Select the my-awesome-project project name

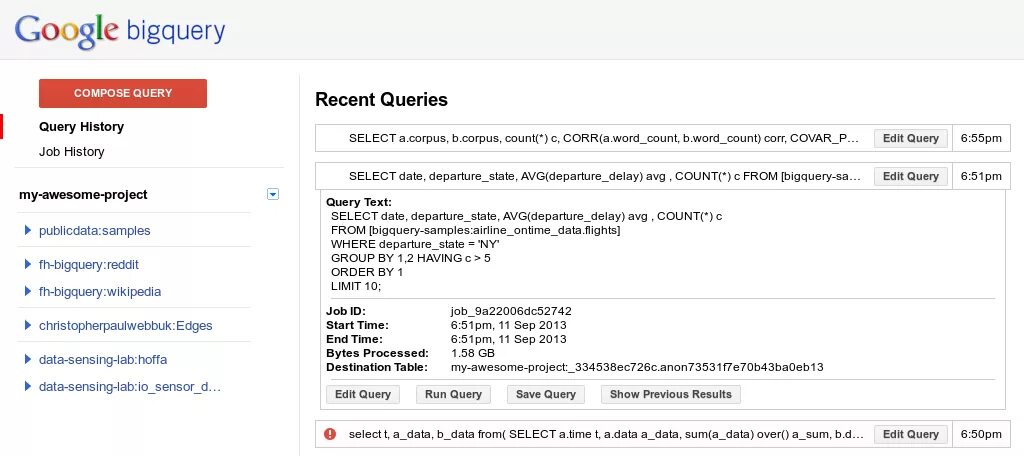83,195
